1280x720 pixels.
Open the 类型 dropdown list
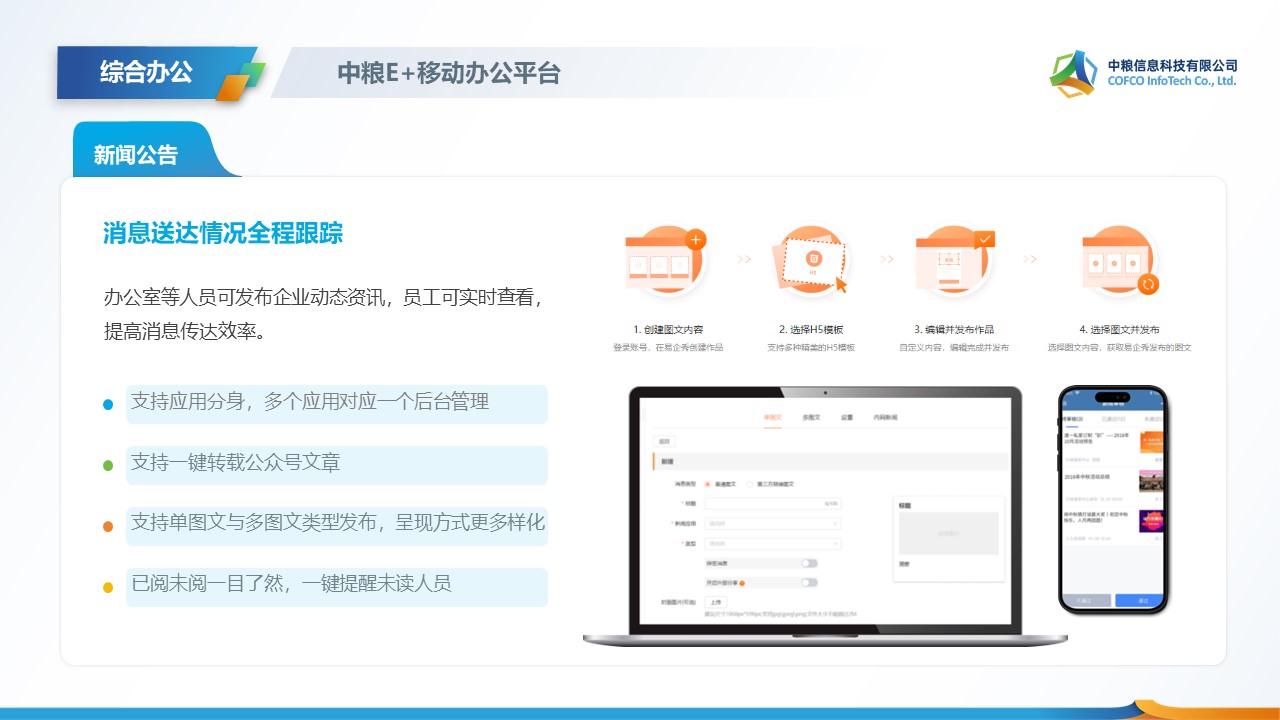pos(772,544)
